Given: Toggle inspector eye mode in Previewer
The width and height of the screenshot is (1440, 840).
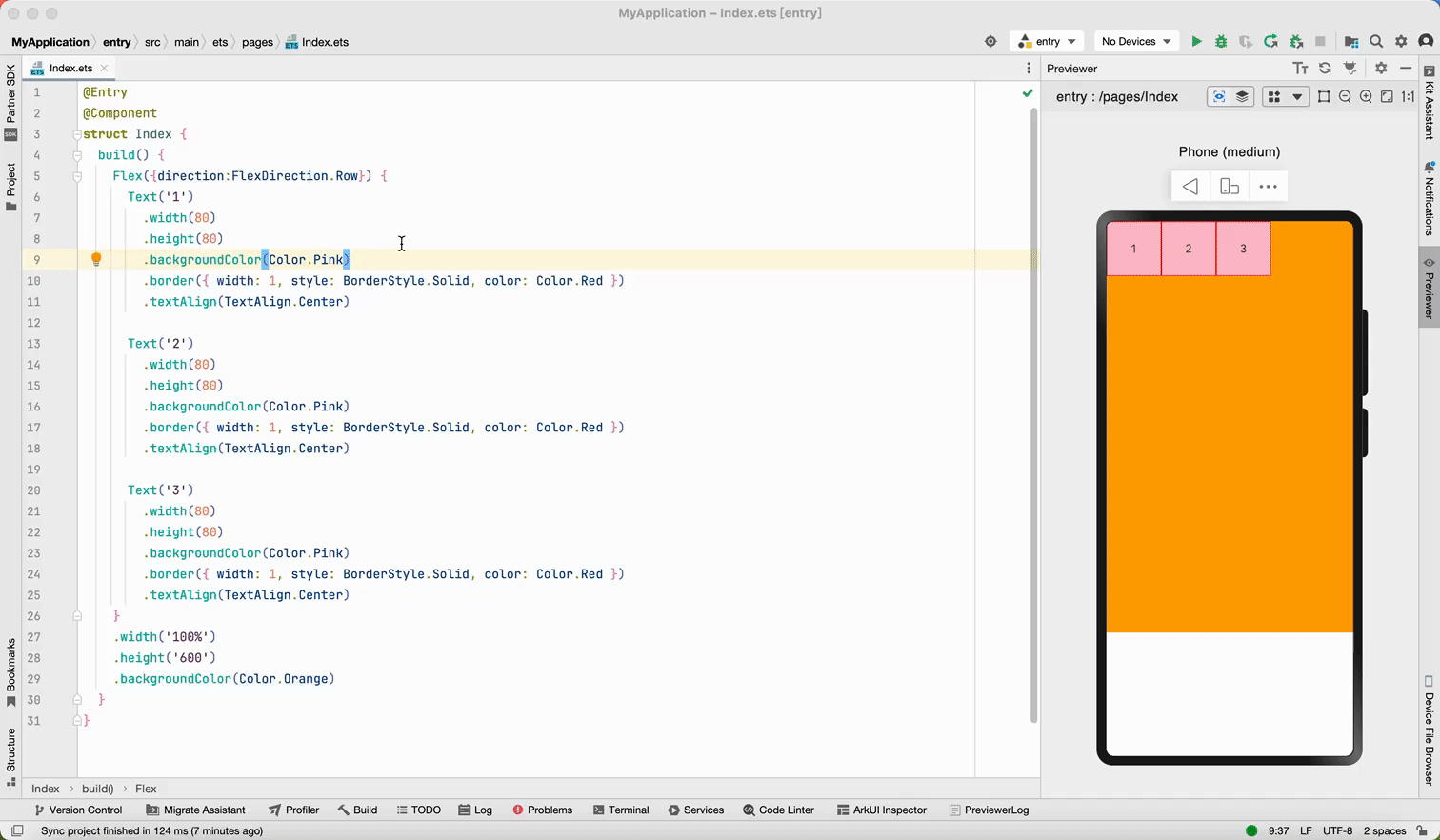Looking at the screenshot, I should point(1219,96).
